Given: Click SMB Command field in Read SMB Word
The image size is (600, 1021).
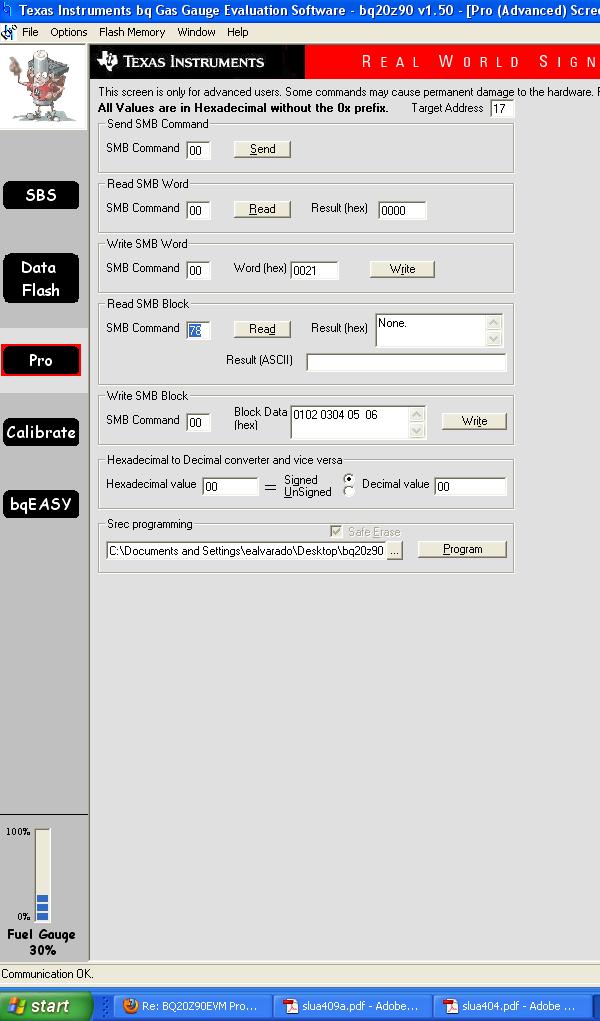Looking at the screenshot, I should pos(199,210).
